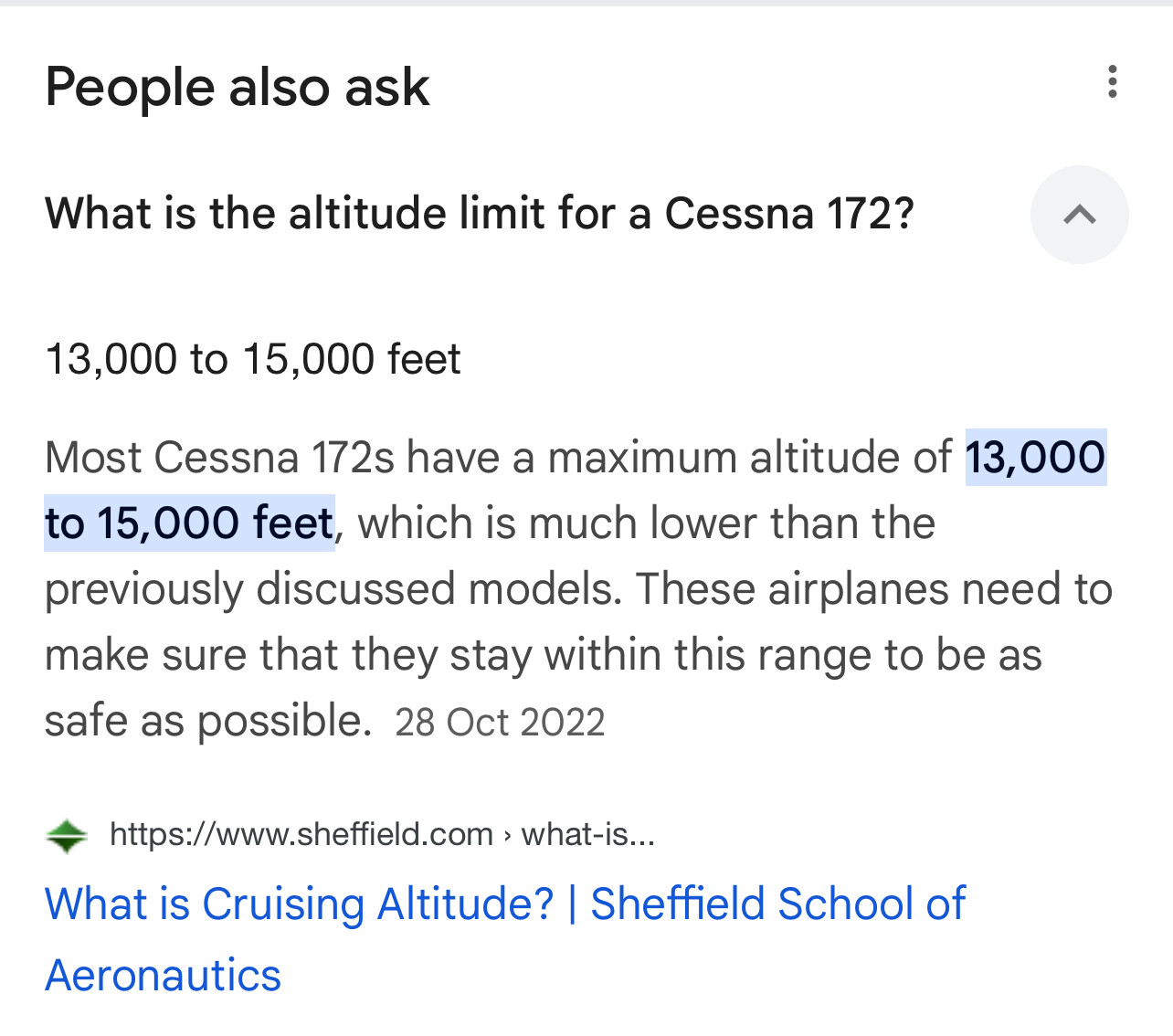The height and width of the screenshot is (1036, 1173).
Task: Click the "28 Oct 2022" date
Action: click(x=500, y=723)
